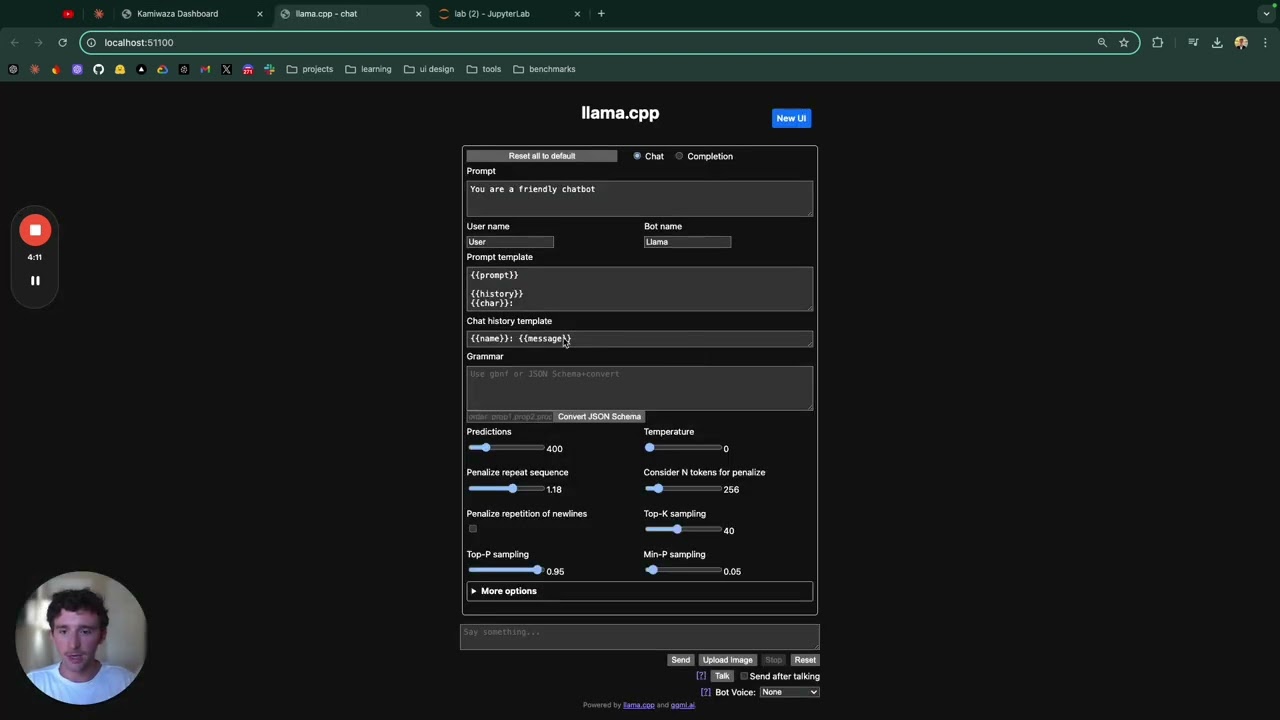Image resolution: width=1280 pixels, height=720 pixels.
Task: Click the Reset chat button
Action: pyautogui.click(x=805, y=660)
